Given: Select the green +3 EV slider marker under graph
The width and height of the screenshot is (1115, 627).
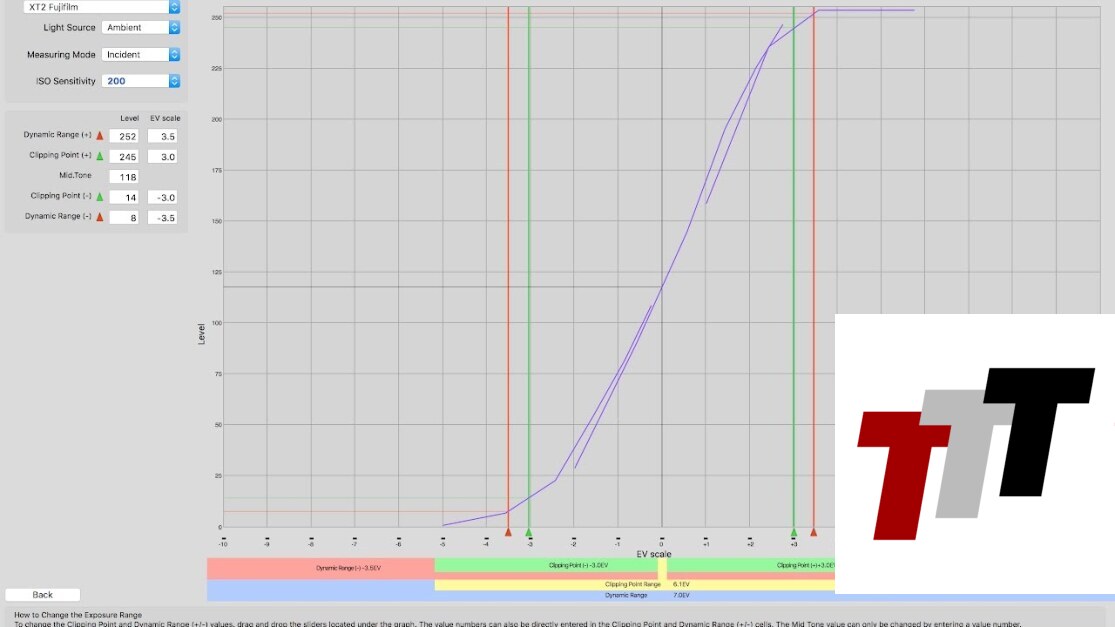Looking at the screenshot, I should coord(794,533).
